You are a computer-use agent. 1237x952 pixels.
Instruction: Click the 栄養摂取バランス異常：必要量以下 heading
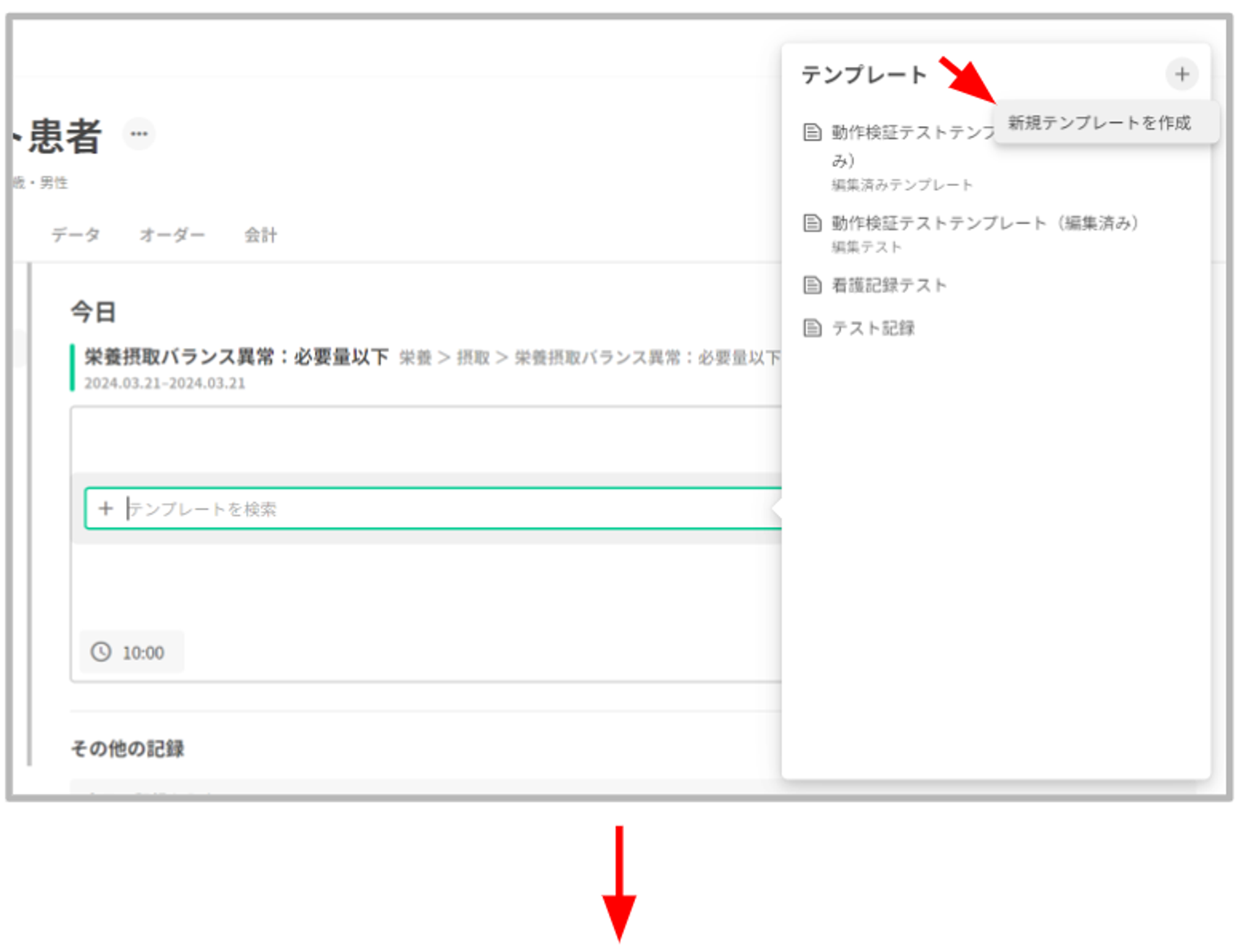236,356
